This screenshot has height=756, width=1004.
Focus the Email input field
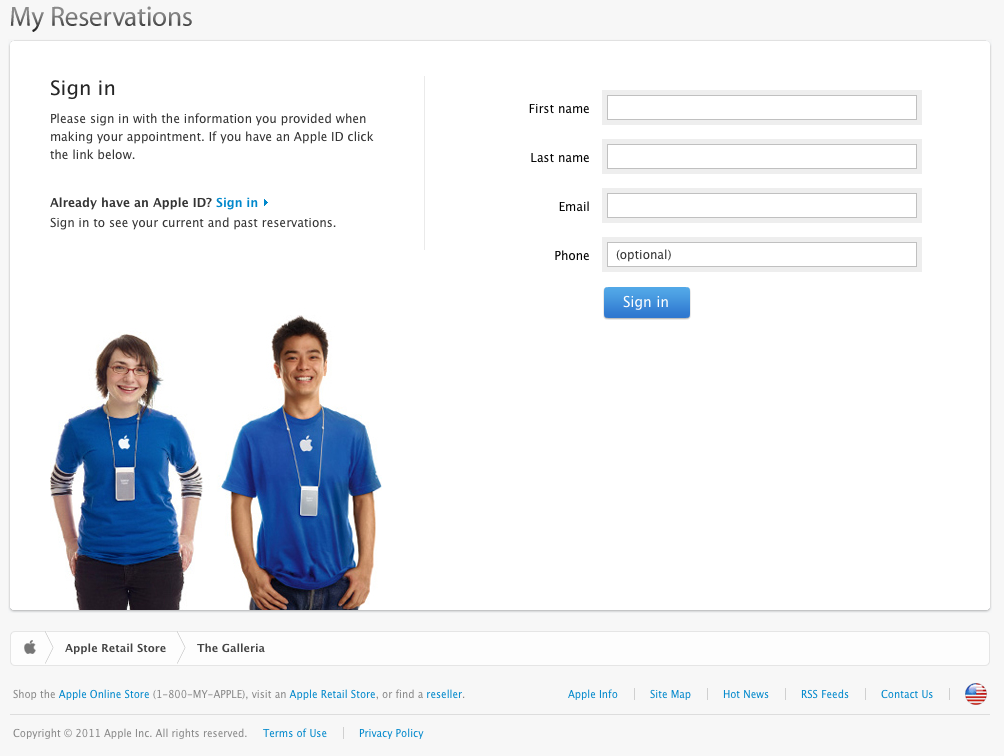coord(761,205)
